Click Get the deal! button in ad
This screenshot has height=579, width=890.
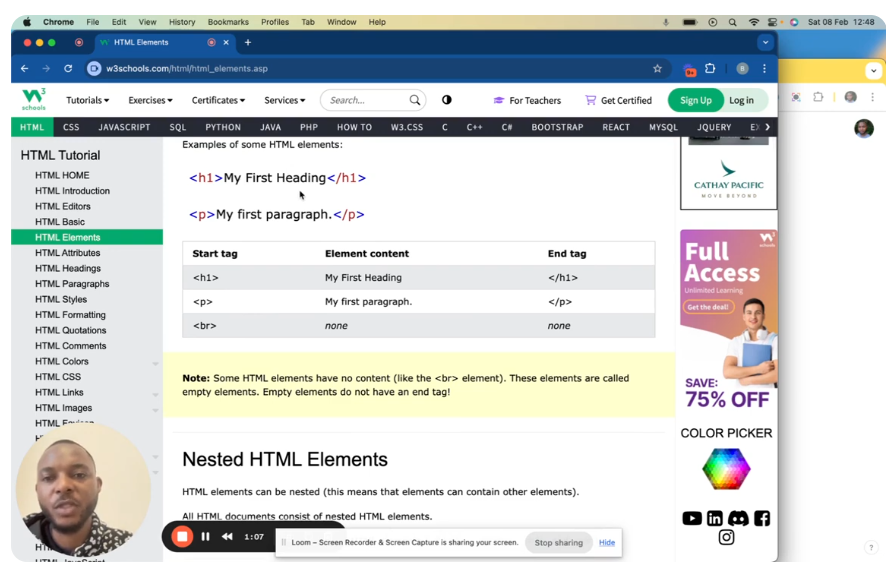click(x=708, y=307)
